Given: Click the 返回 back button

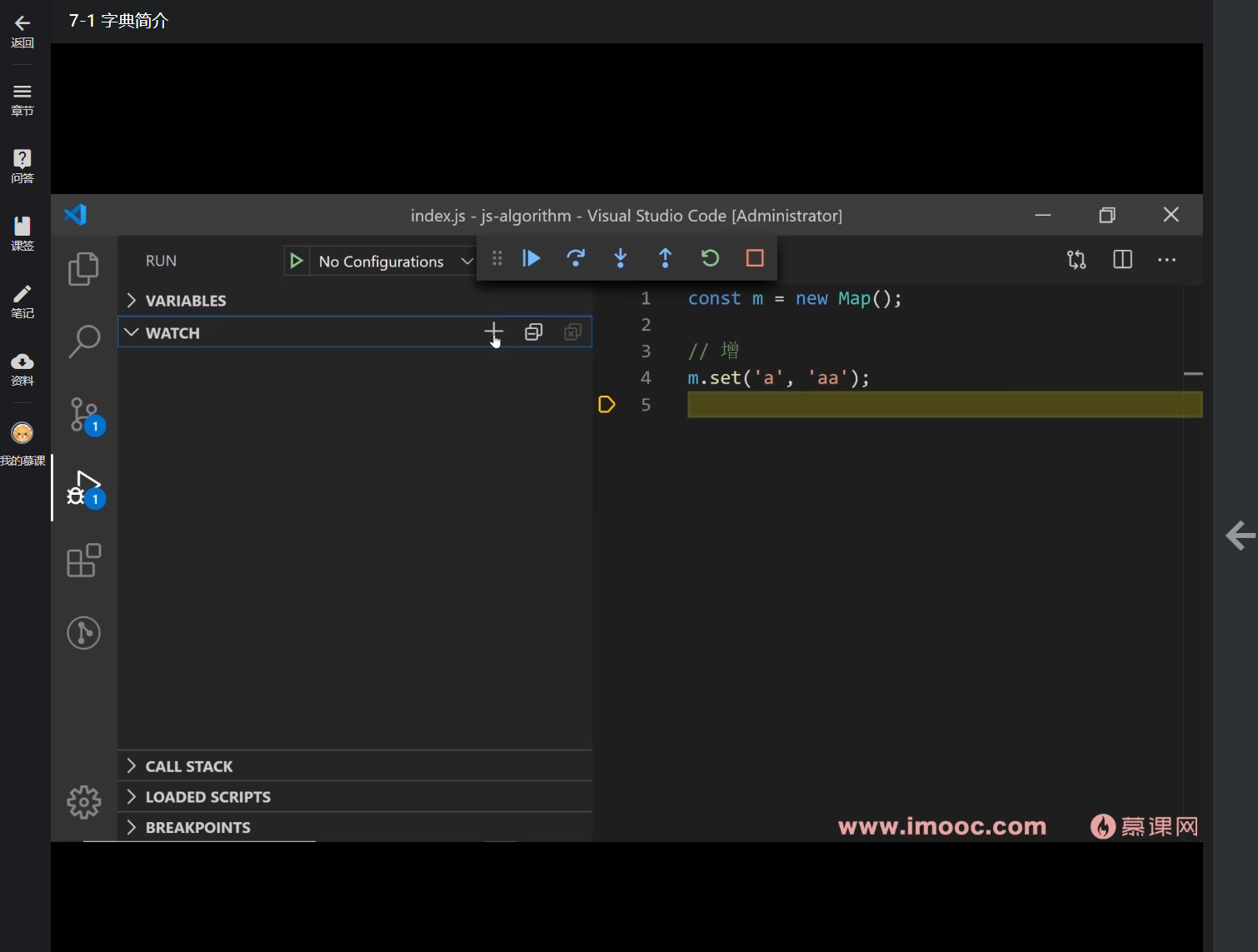Looking at the screenshot, I should (x=22, y=31).
